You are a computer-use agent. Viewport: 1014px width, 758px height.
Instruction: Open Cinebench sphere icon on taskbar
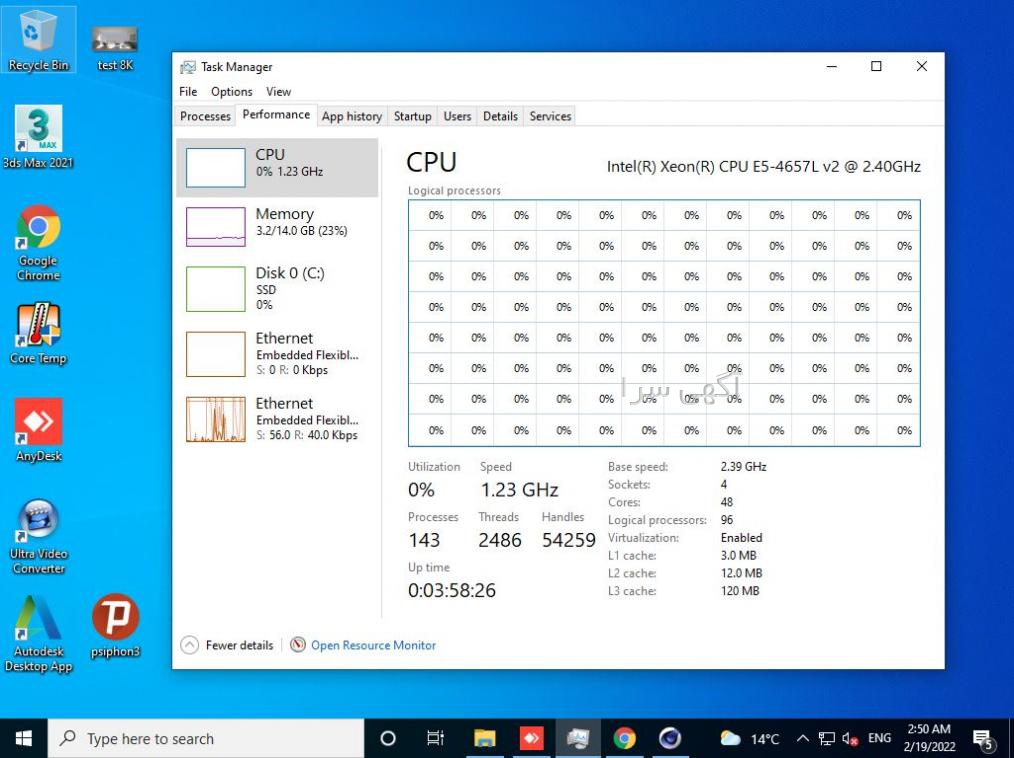pyautogui.click(x=670, y=738)
